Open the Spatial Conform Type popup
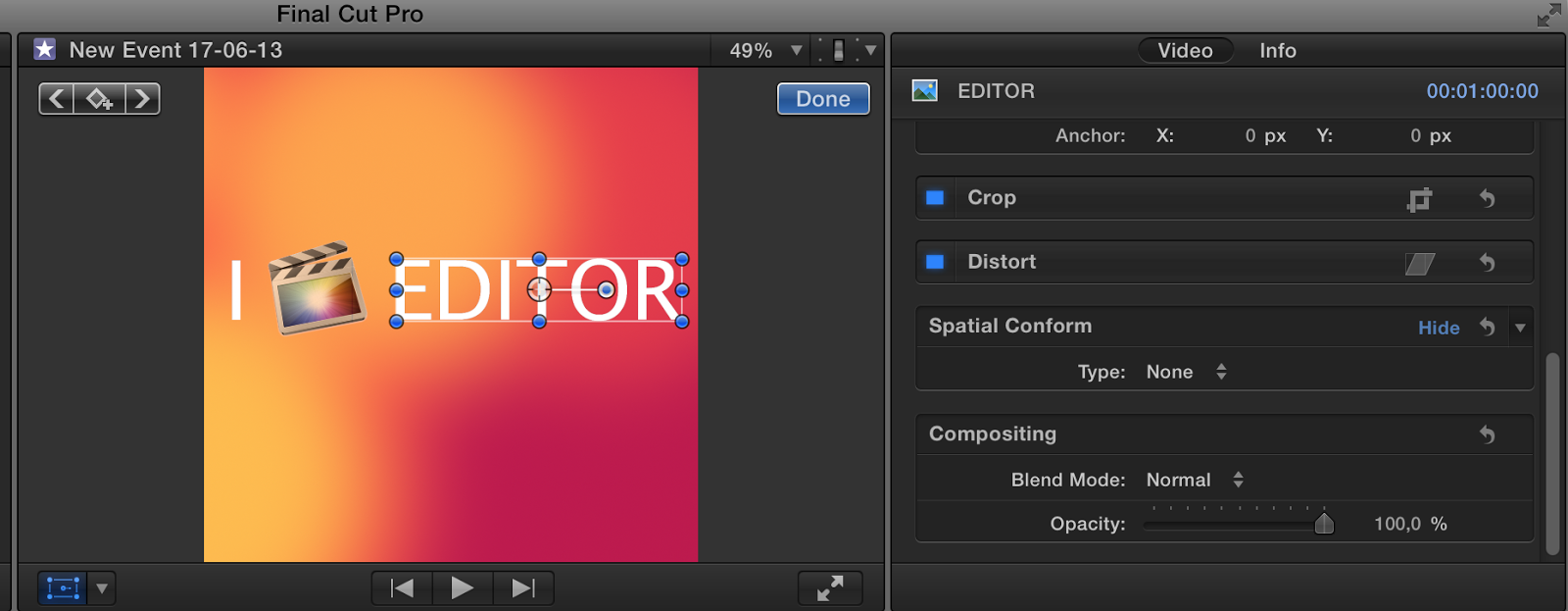Image resolution: width=1568 pixels, height=611 pixels. pyautogui.click(x=1187, y=372)
